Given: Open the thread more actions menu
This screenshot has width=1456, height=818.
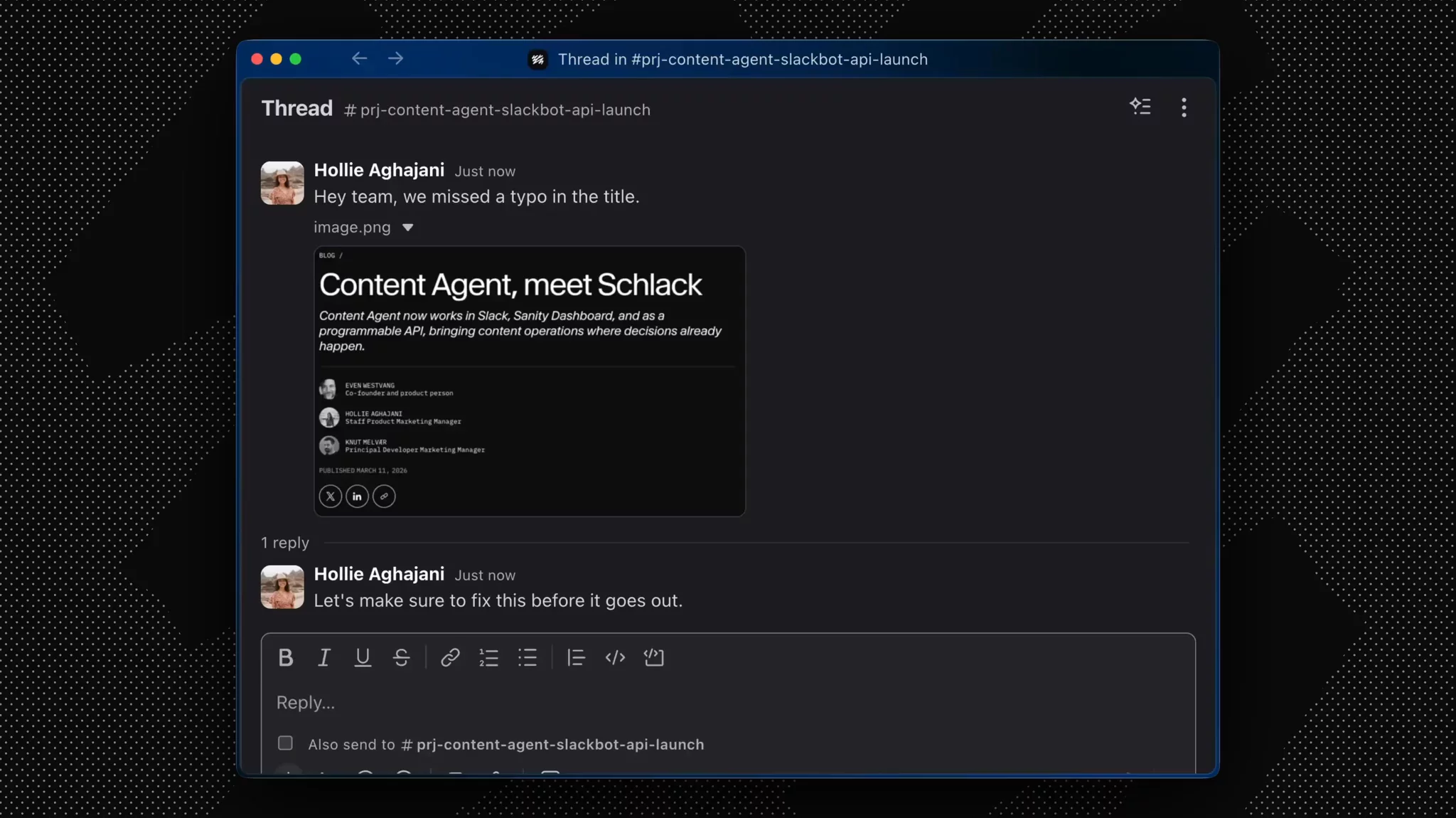Looking at the screenshot, I should (x=1184, y=107).
